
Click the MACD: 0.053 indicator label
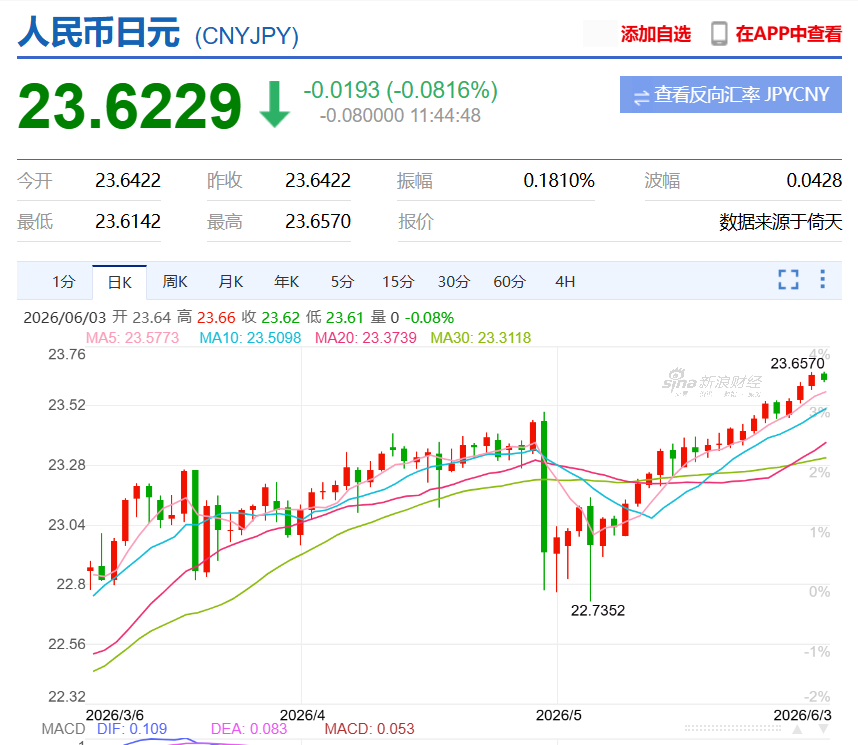point(369,729)
